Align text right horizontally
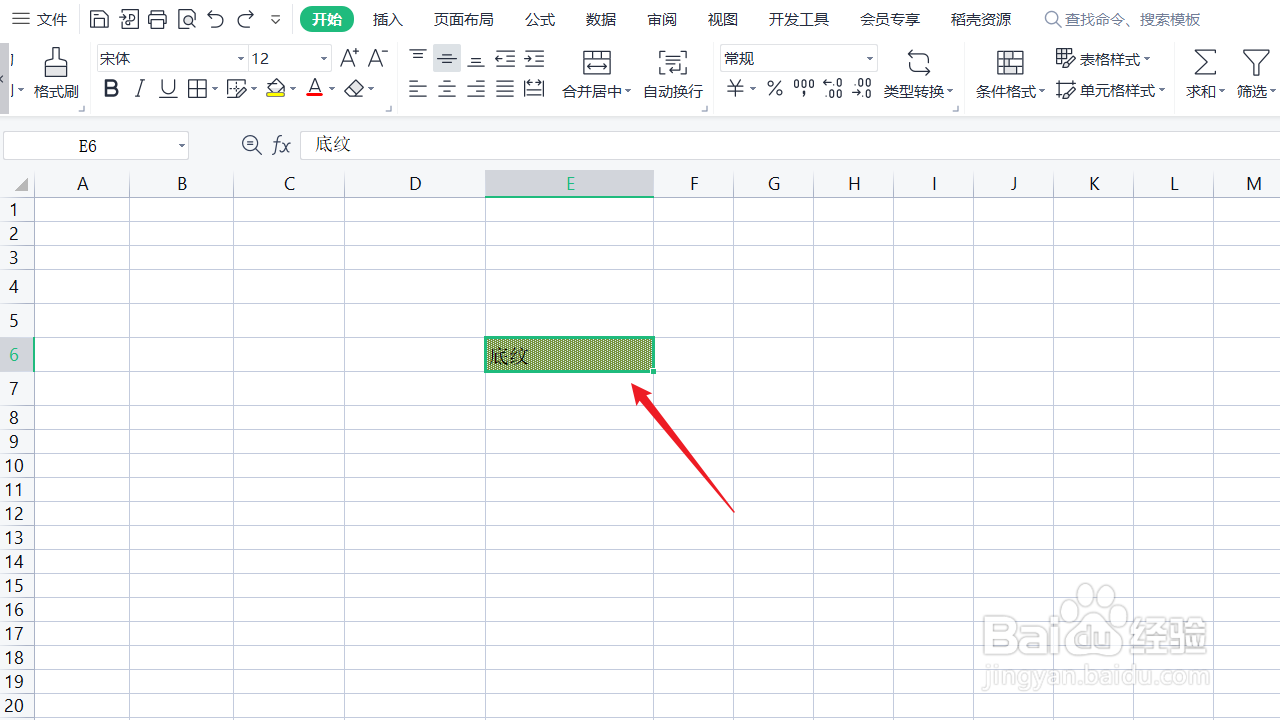The height and width of the screenshot is (720, 1280). click(476, 89)
